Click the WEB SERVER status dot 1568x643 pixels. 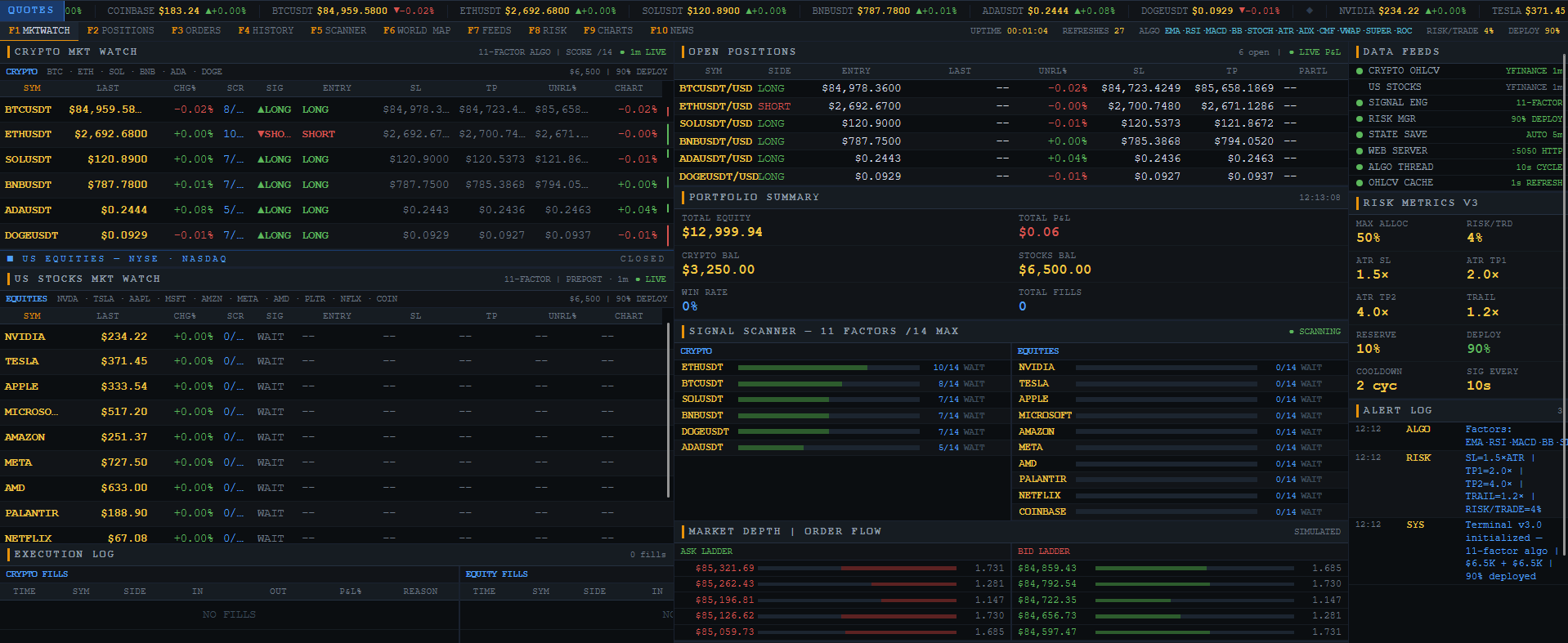(1360, 150)
